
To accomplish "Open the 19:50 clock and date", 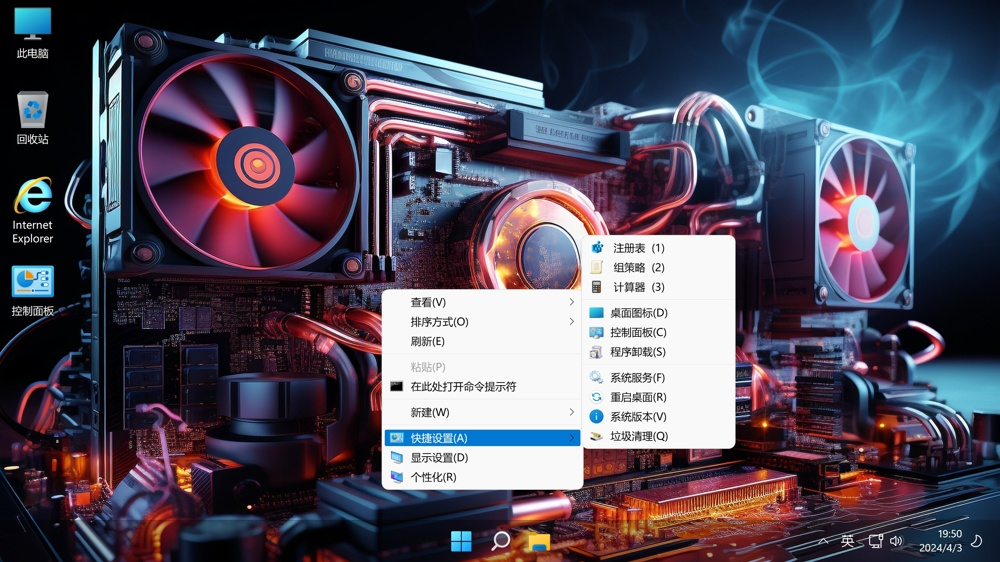I will (941, 541).
